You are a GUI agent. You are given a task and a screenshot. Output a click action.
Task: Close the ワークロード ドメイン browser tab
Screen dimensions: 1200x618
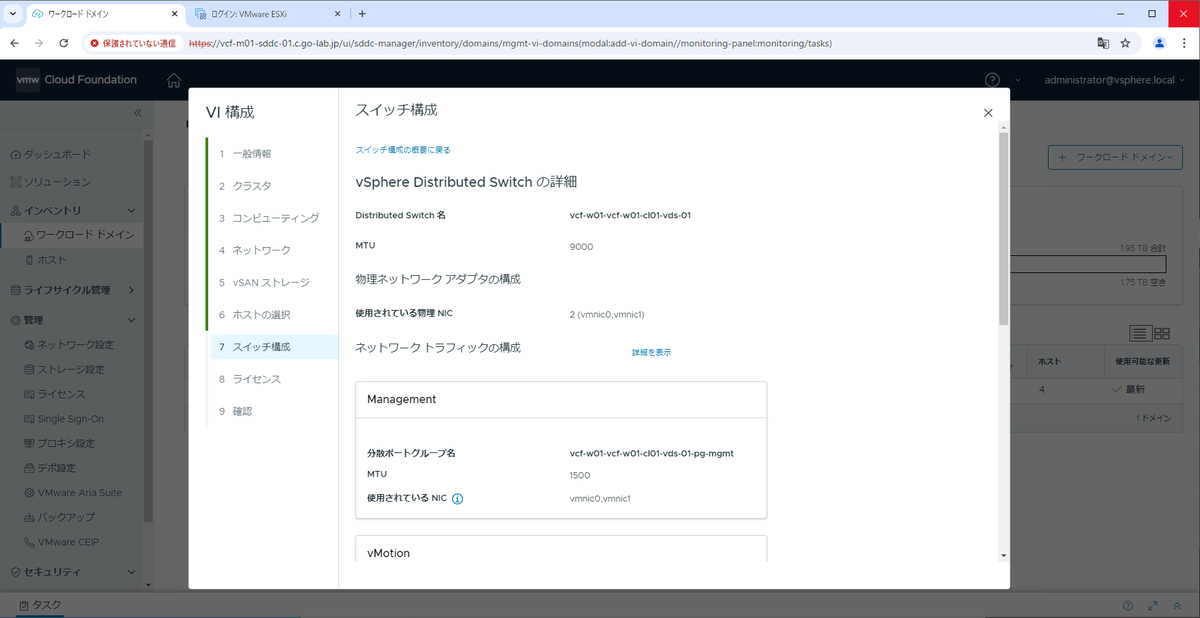[175, 14]
